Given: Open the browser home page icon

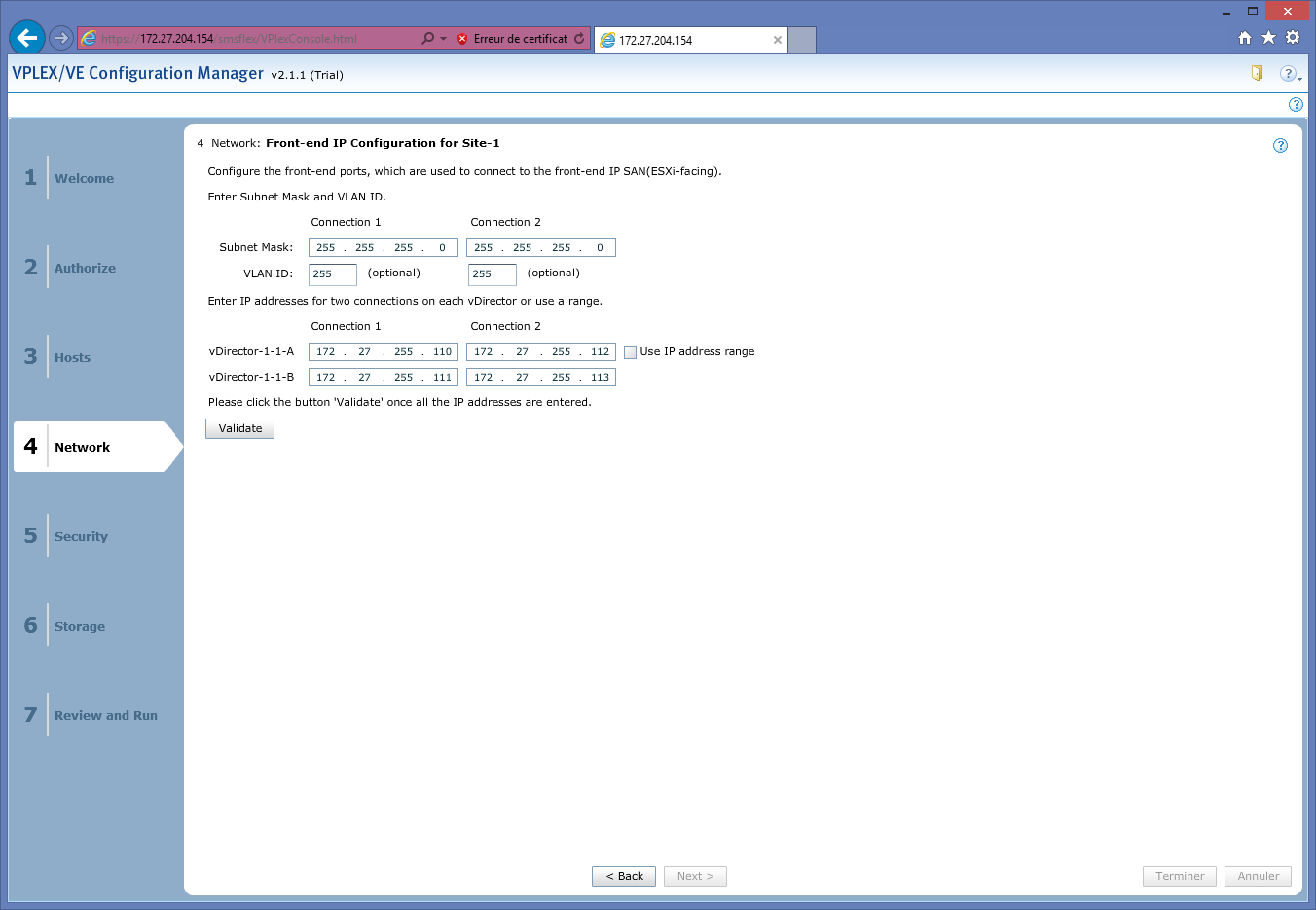Looking at the screenshot, I should tap(1244, 38).
